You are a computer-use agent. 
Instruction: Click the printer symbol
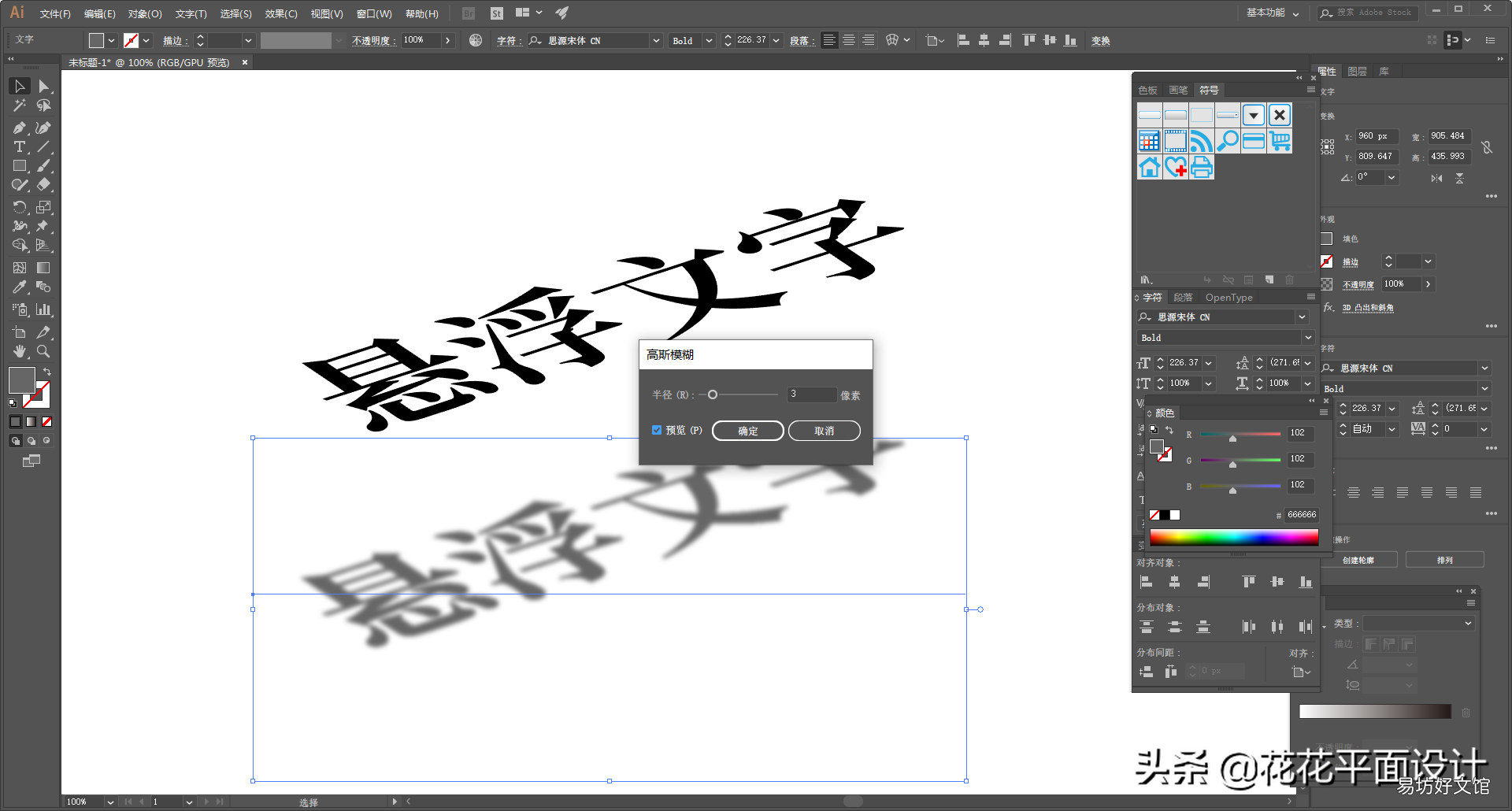pyautogui.click(x=1202, y=167)
